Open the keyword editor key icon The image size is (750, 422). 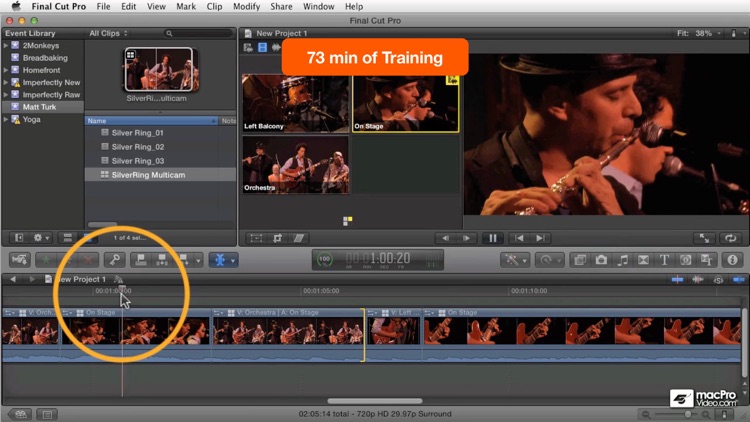click(x=115, y=260)
